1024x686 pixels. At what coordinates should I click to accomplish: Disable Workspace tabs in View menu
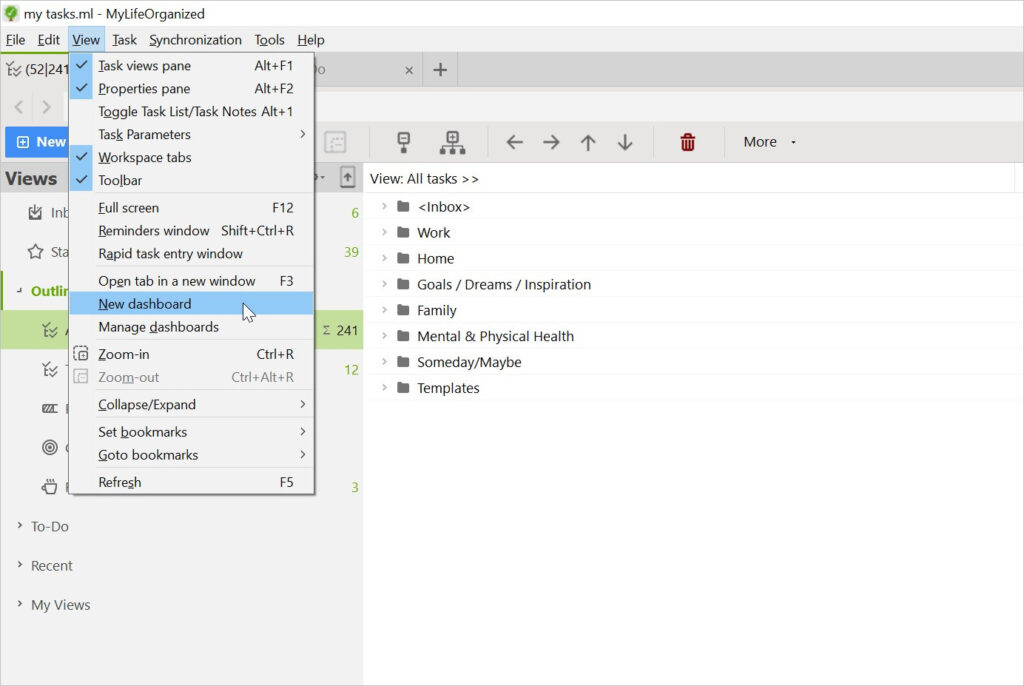[144, 158]
